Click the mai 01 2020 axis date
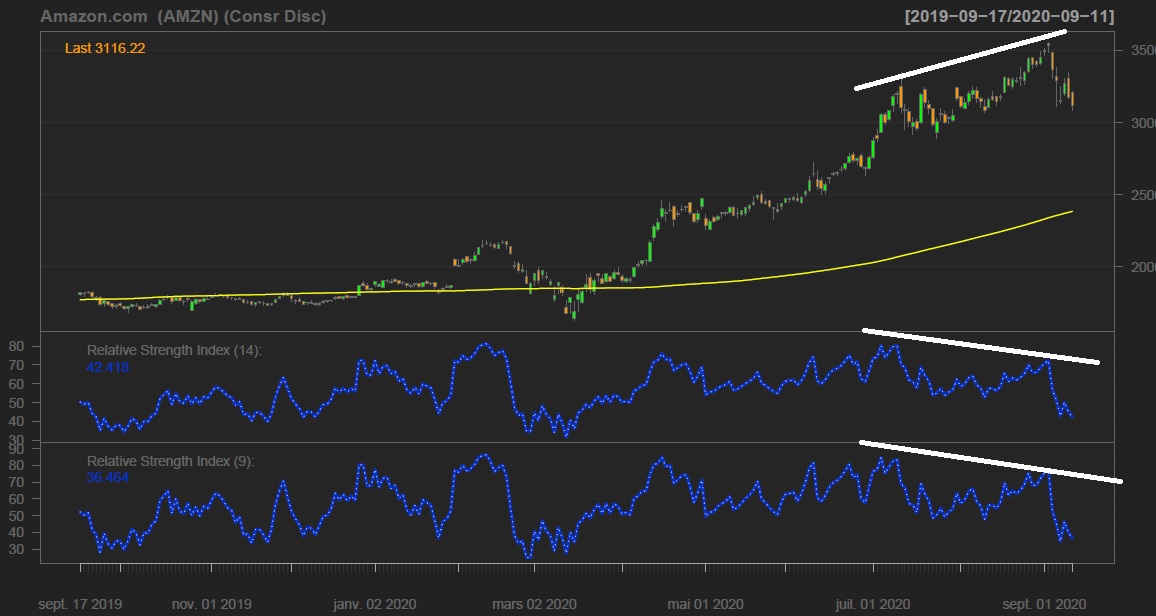The height and width of the screenshot is (616, 1156). click(x=706, y=604)
